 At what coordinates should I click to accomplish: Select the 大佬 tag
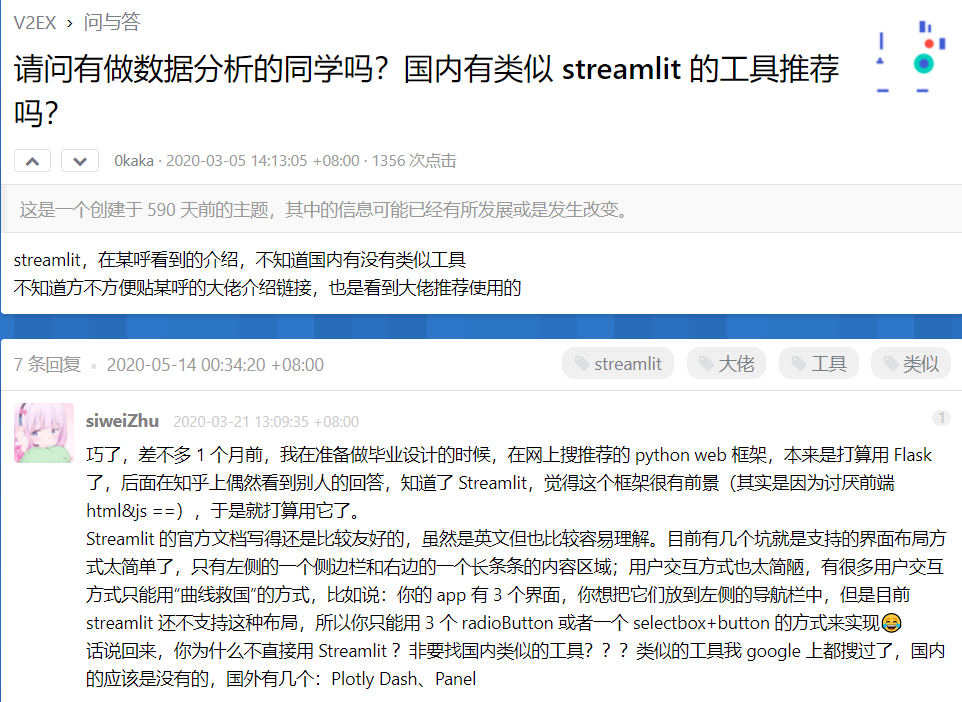726,364
